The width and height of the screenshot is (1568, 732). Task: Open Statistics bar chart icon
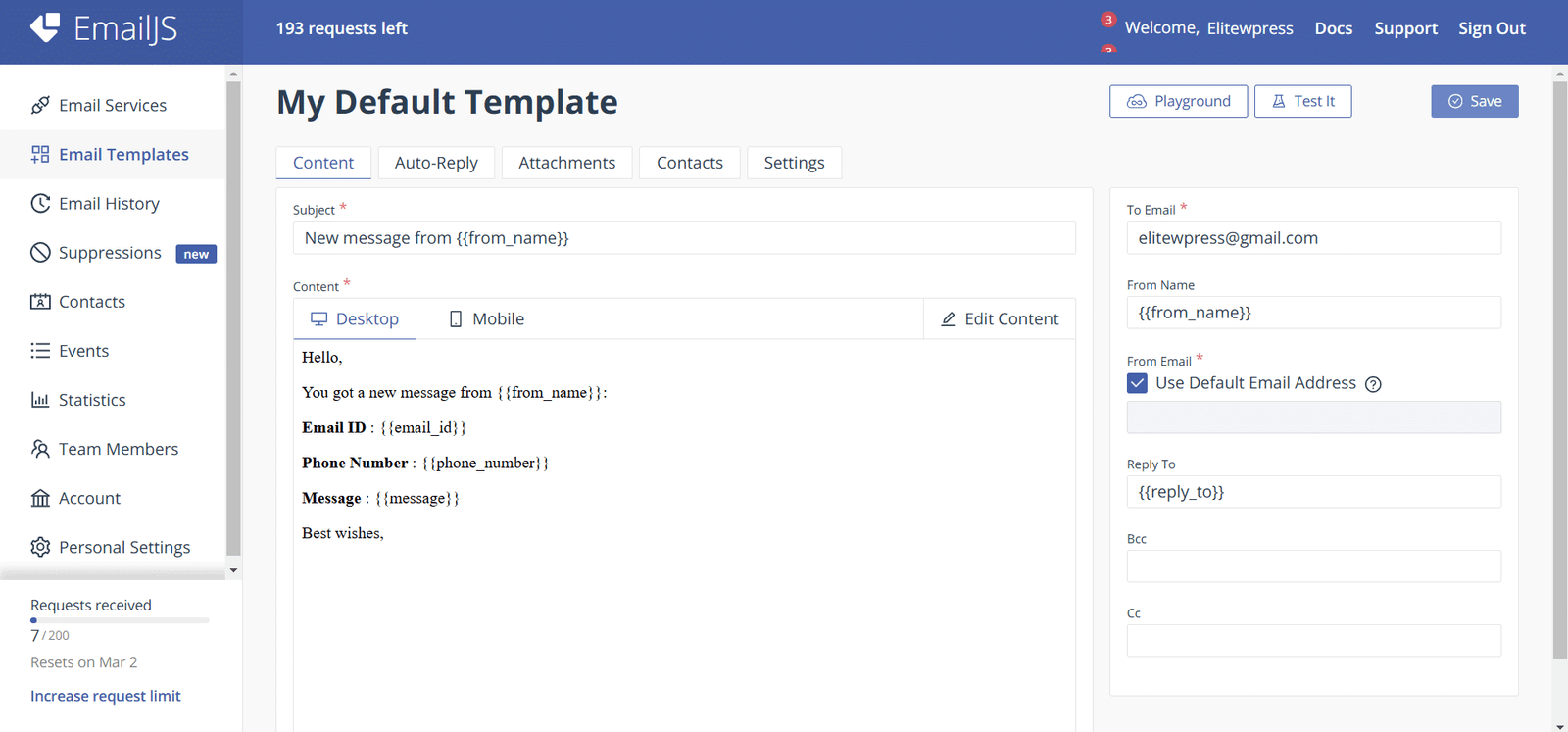click(x=40, y=399)
